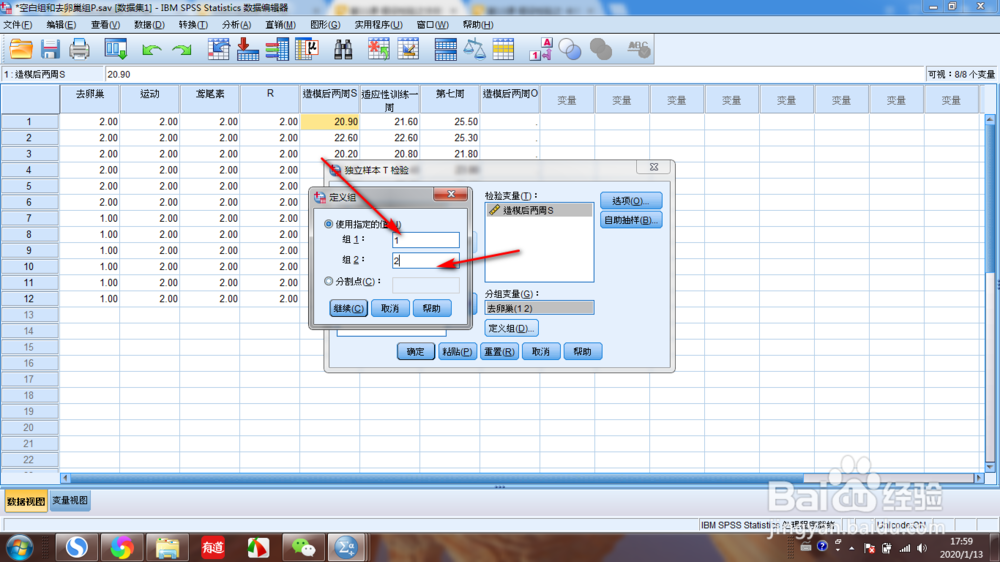Undo last action with green left arrow
1000x562 pixels.
151,50
